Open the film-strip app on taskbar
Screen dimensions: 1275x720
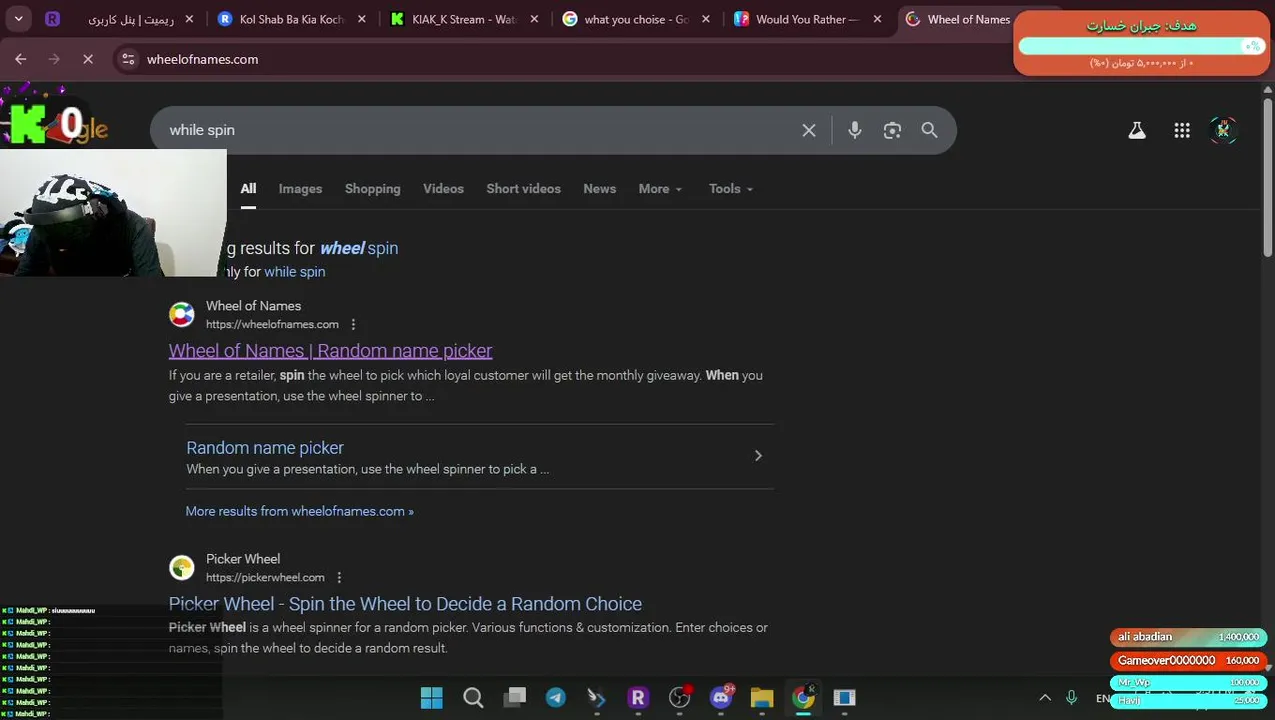844,698
